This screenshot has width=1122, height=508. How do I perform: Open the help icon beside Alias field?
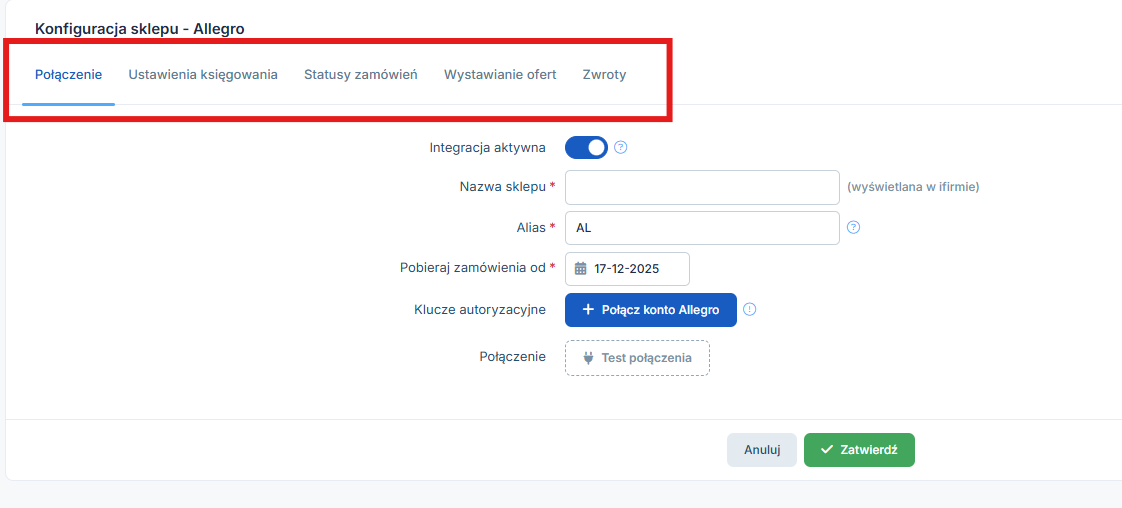(853, 227)
